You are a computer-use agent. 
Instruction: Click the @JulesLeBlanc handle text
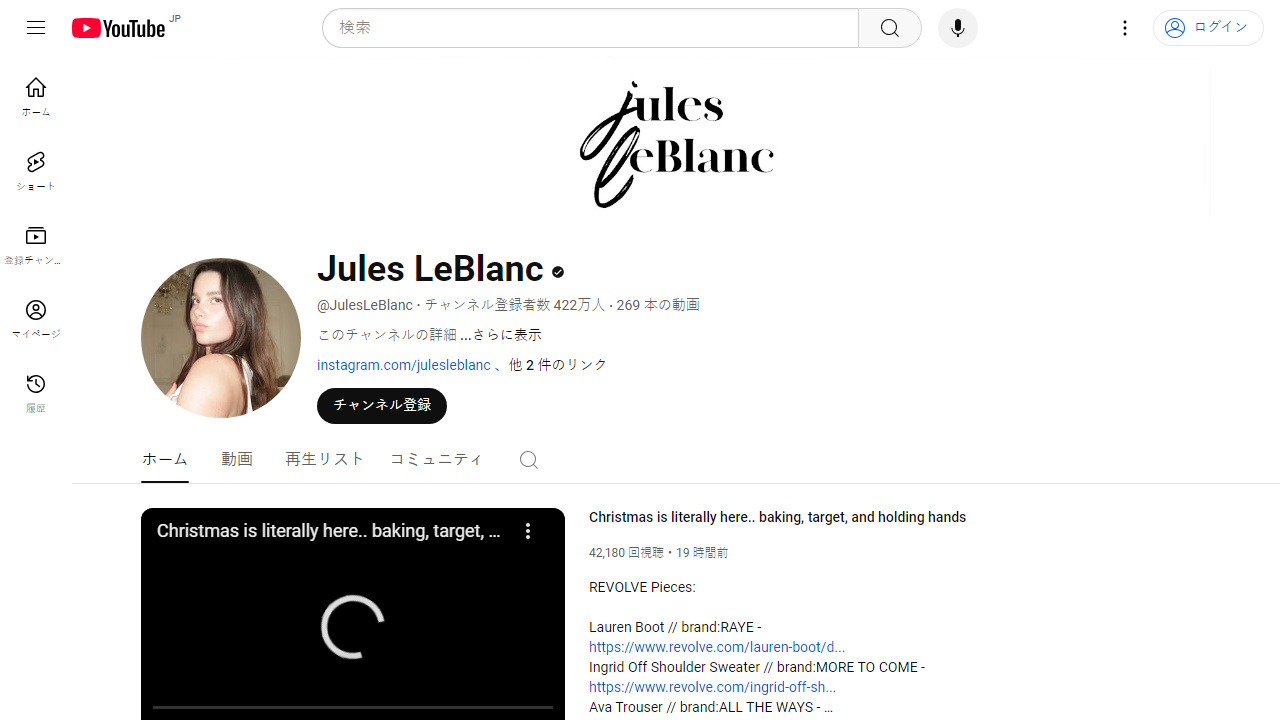365,305
